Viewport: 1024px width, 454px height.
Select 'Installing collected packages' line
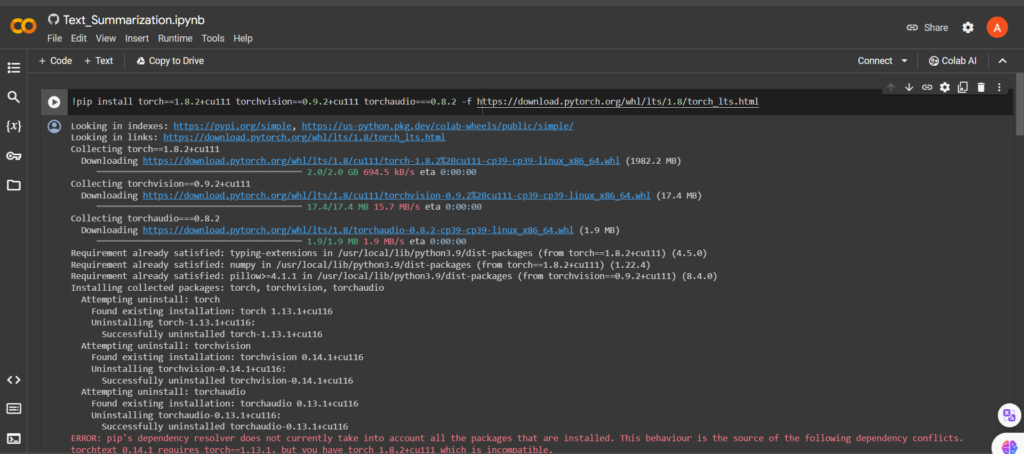coord(227,287)
